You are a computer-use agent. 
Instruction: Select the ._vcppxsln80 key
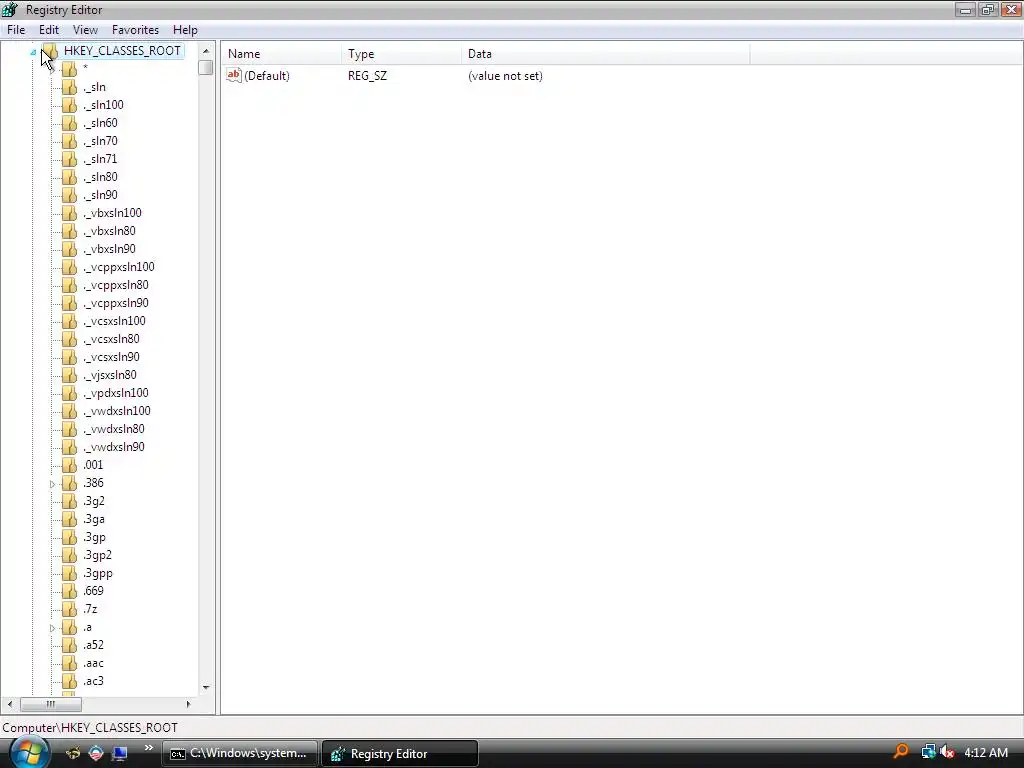pos(116,285)
